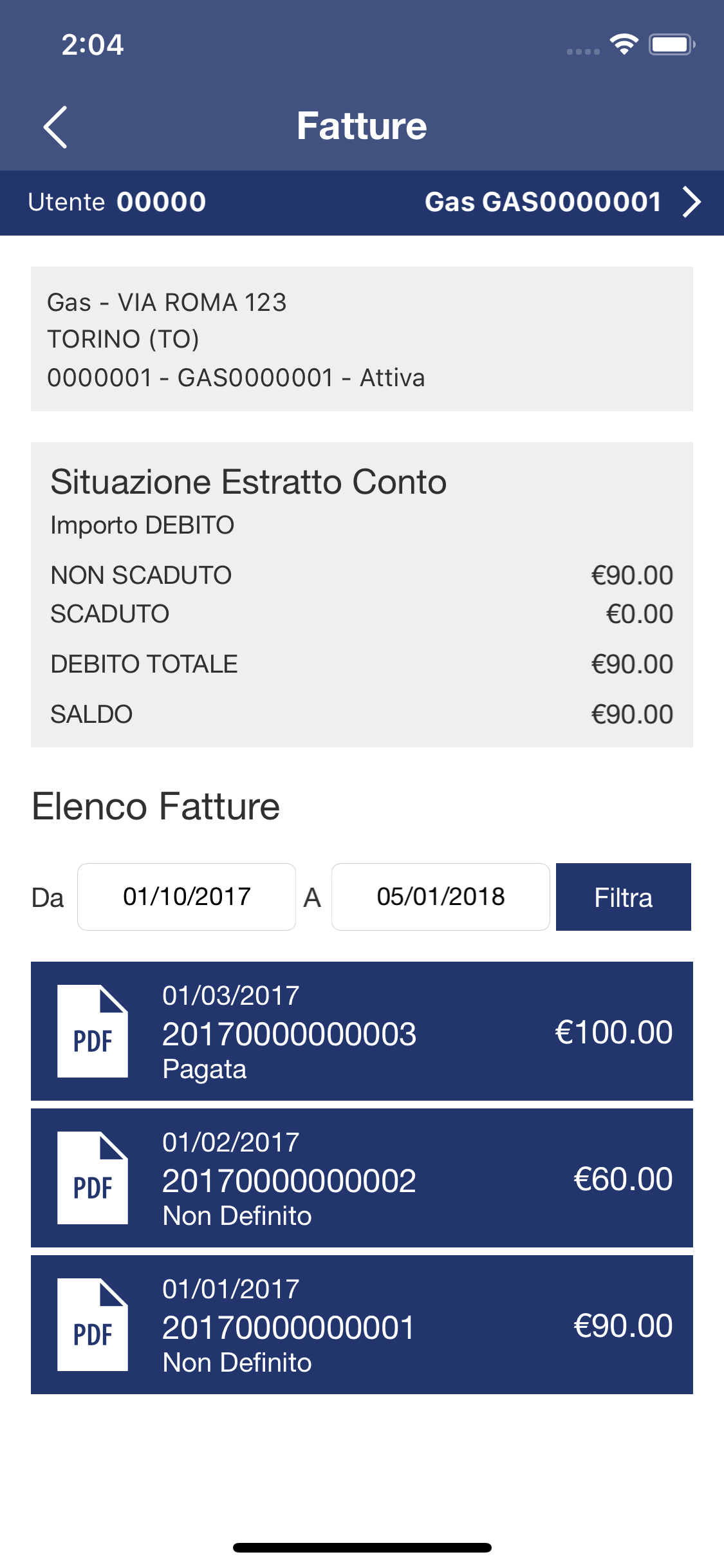Open PDF icon for invoice 20170000000002
The width and height of the screenshot is (724, 1568).
pos(93,1178)
